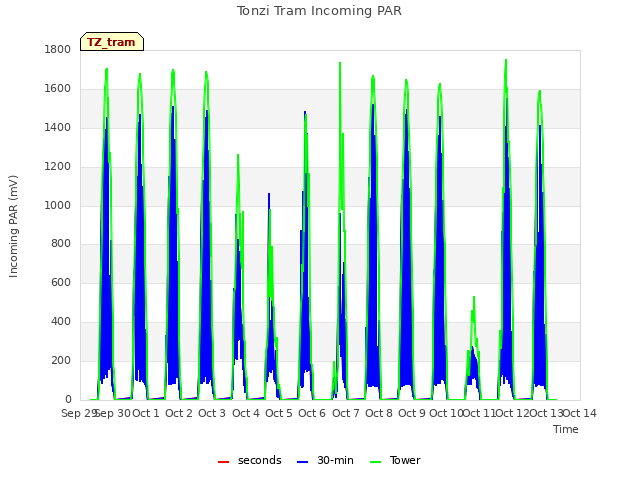
Task: Click the 400 y-axis tick label
Action: (61, 322)
